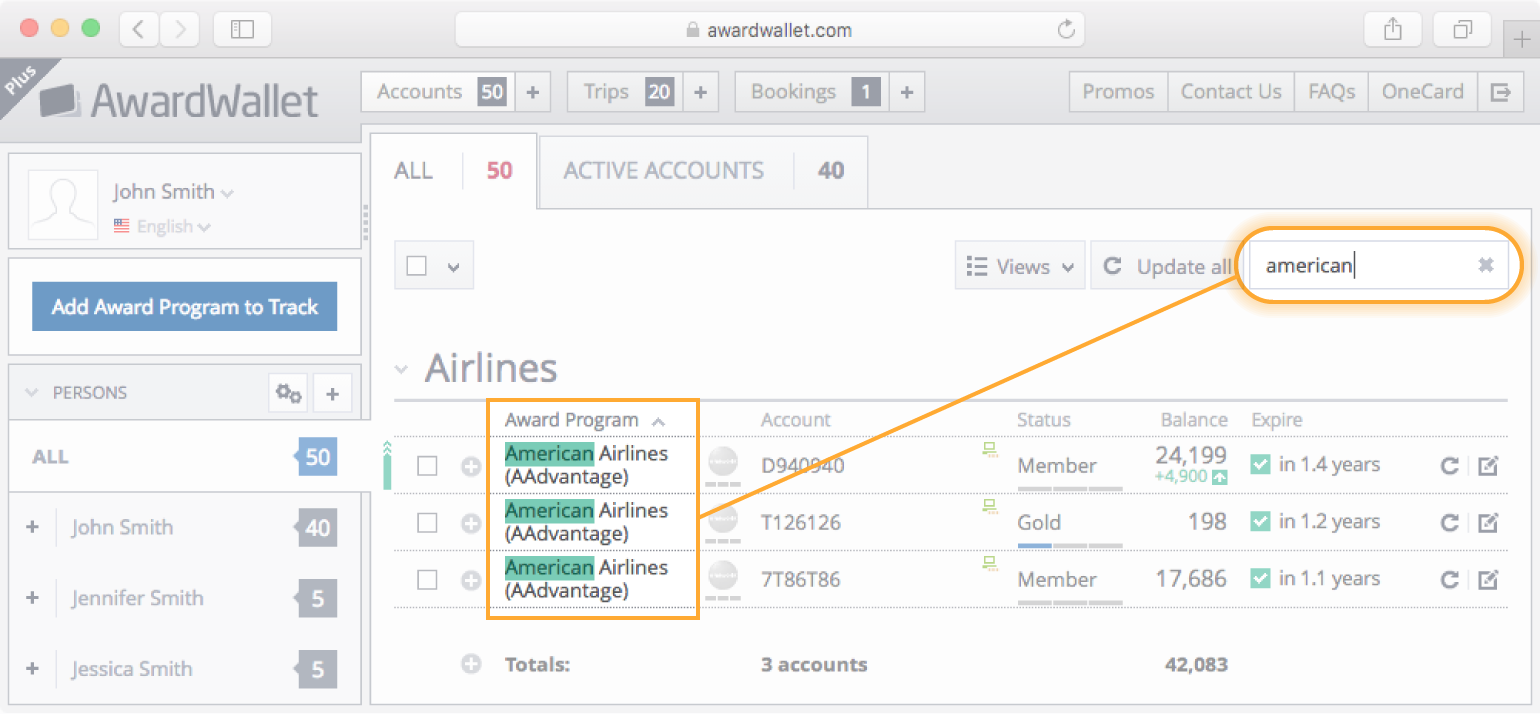Expand details for account 7T86T86 row
Screen dimensions: 1540x714
pos(471,580)
